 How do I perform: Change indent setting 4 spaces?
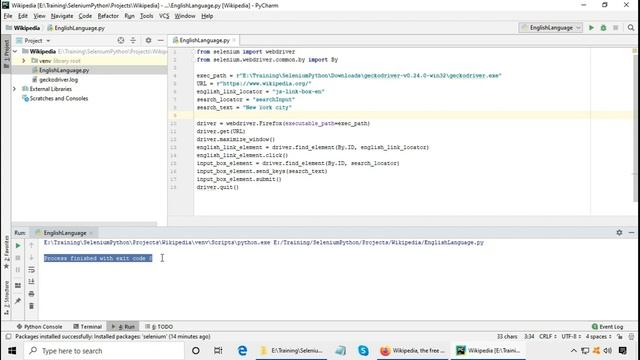tap(598, 337)
